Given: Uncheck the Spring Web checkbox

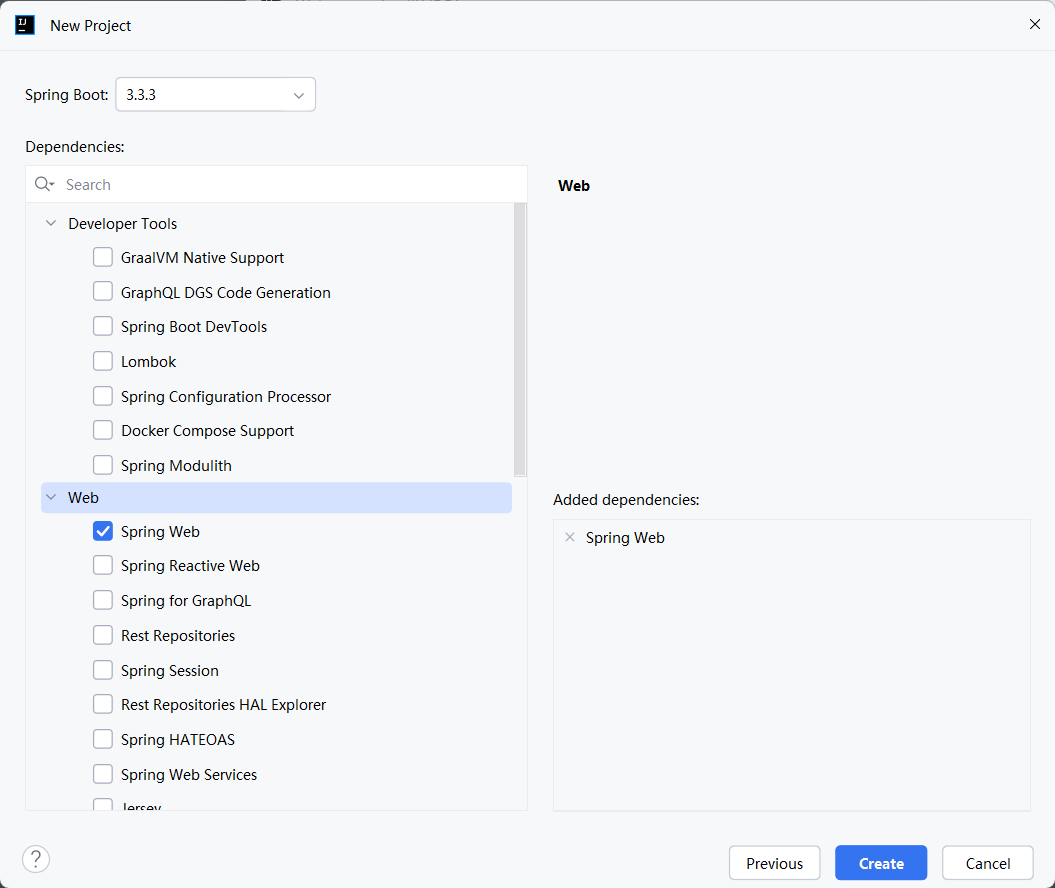Looking at the screenshot, I should (103, 531).
